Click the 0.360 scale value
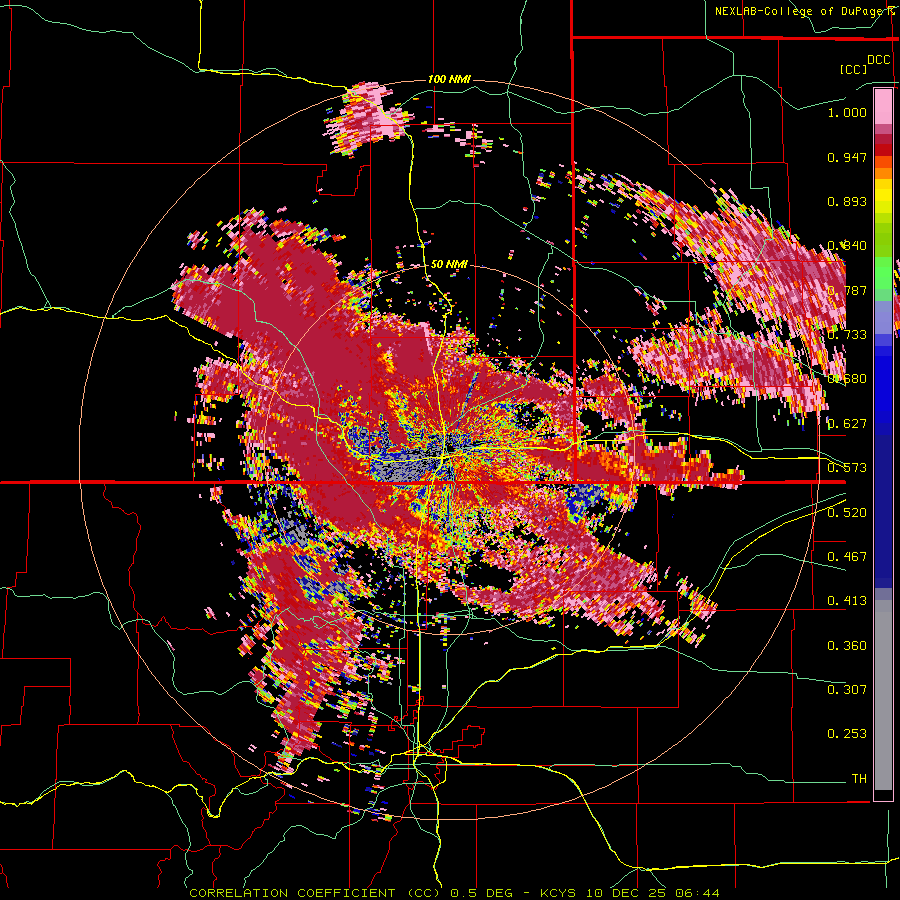This screenshot has height=900, width=900. click(847, 646)
